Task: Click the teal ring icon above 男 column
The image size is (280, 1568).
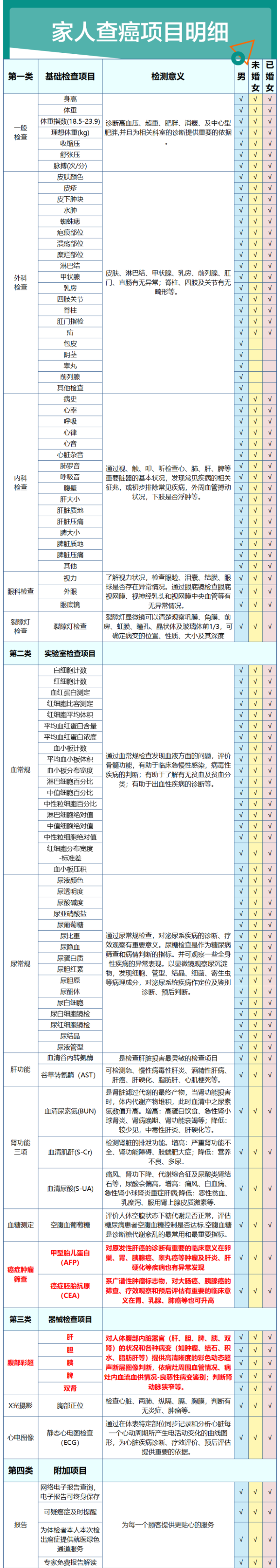Action: click(x=239, y=58)
